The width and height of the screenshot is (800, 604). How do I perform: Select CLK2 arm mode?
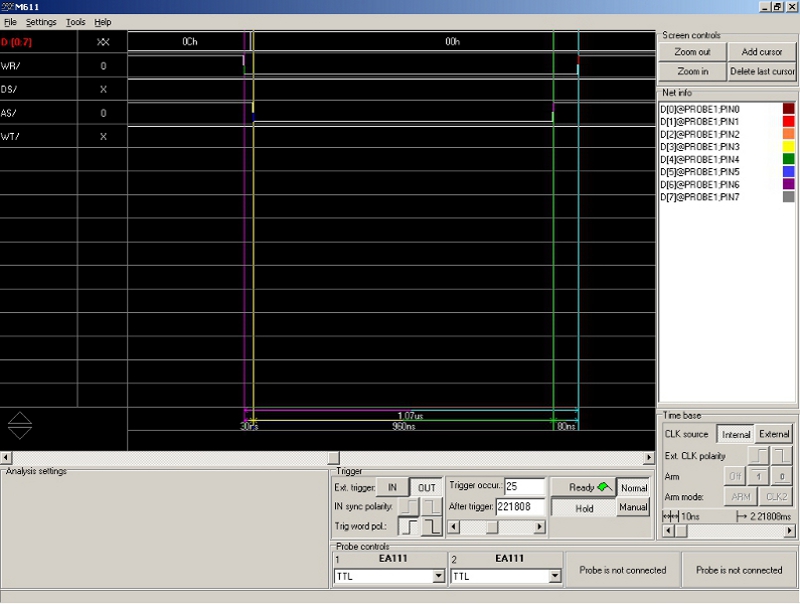pyautogui.click(x=776, y=496)
